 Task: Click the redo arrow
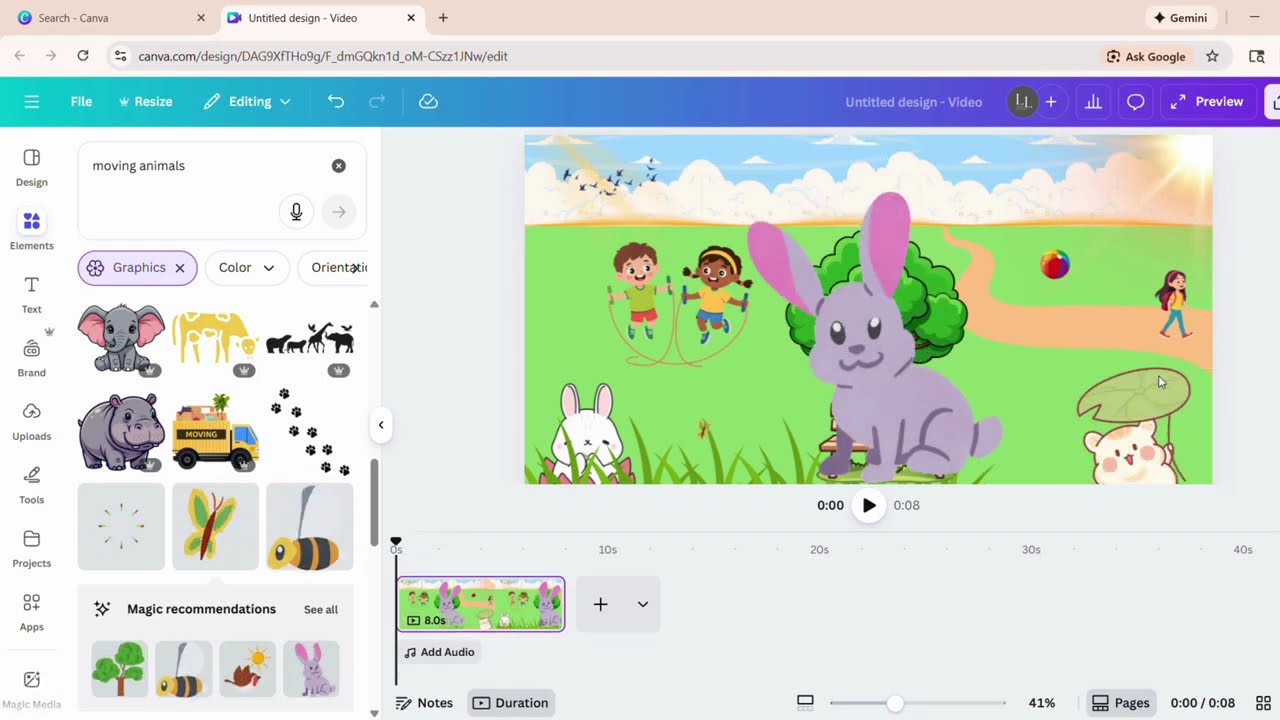377,101
